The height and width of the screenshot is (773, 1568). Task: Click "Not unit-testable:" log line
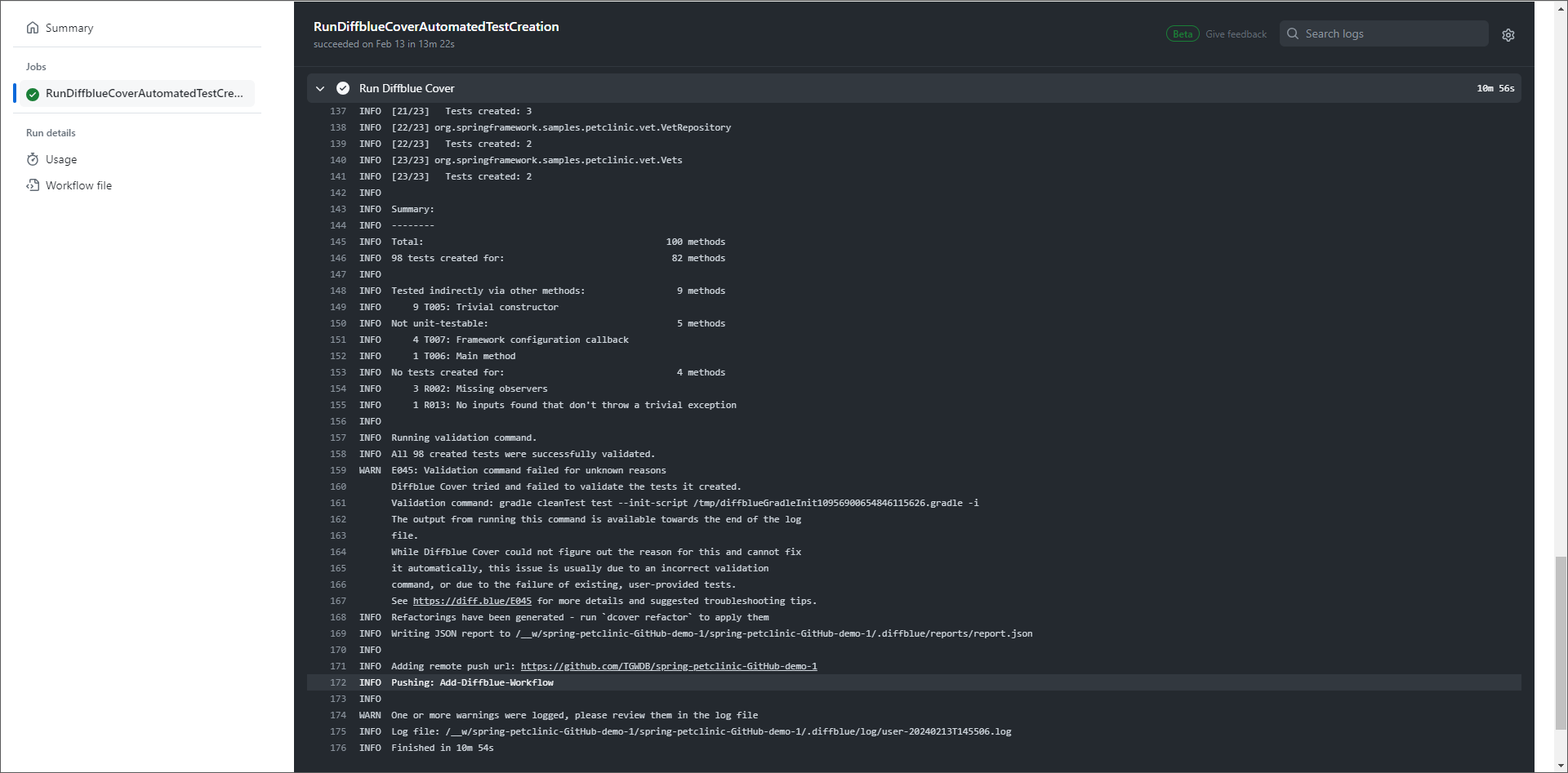pyautogui.click(x=439, y=323)
